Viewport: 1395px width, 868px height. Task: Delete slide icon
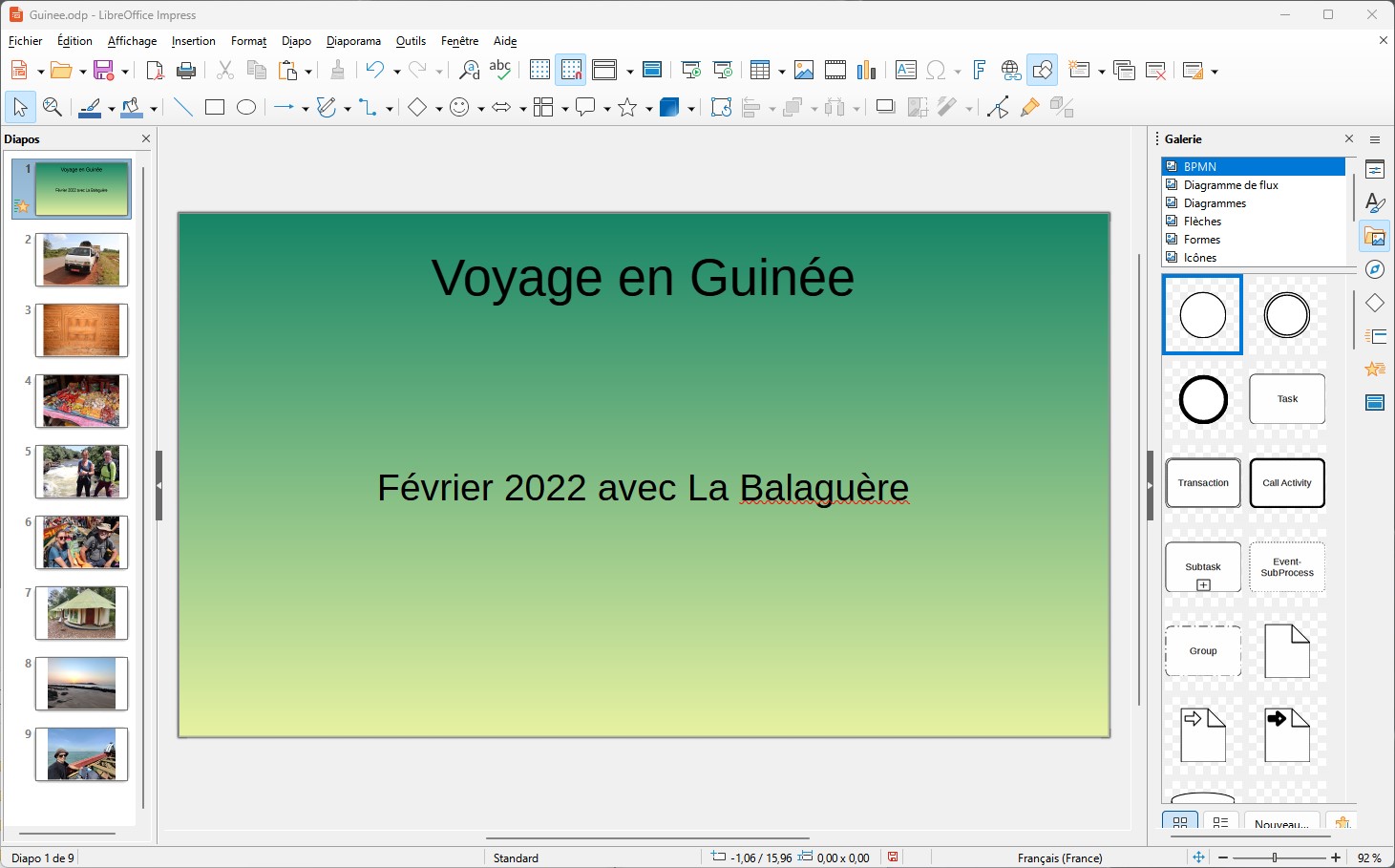(x=1155, y=71)
